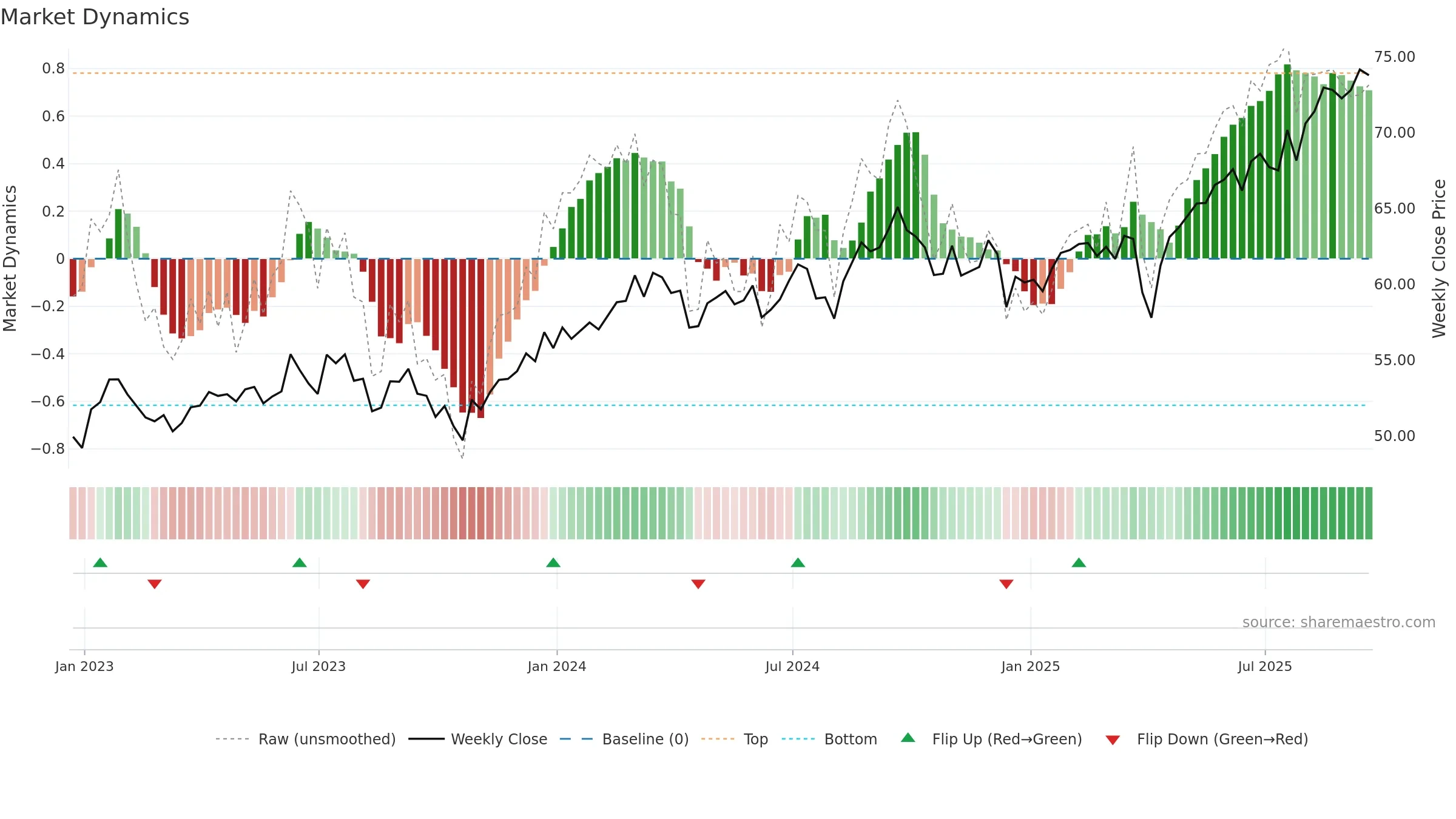The width and height of the screenshot is (1456, 819).
Task: Select the flip-down marker before Jan 2025
Action: 1006,584
